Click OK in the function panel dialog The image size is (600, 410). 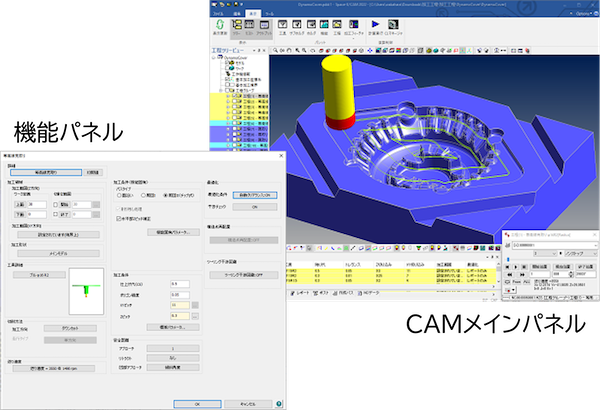197,404
